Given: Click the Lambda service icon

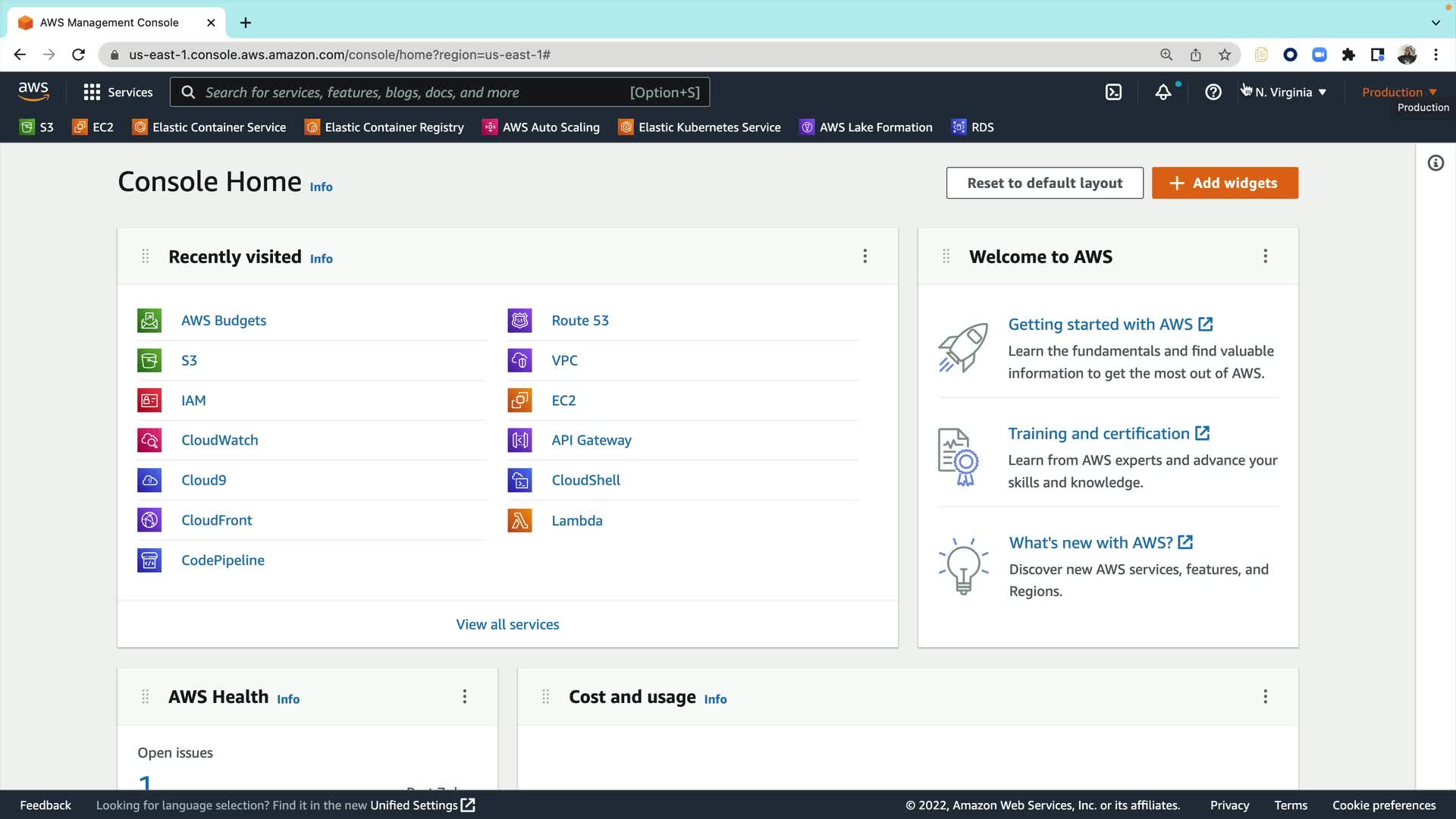Looking at the screenshot, I should coord(519,521).
